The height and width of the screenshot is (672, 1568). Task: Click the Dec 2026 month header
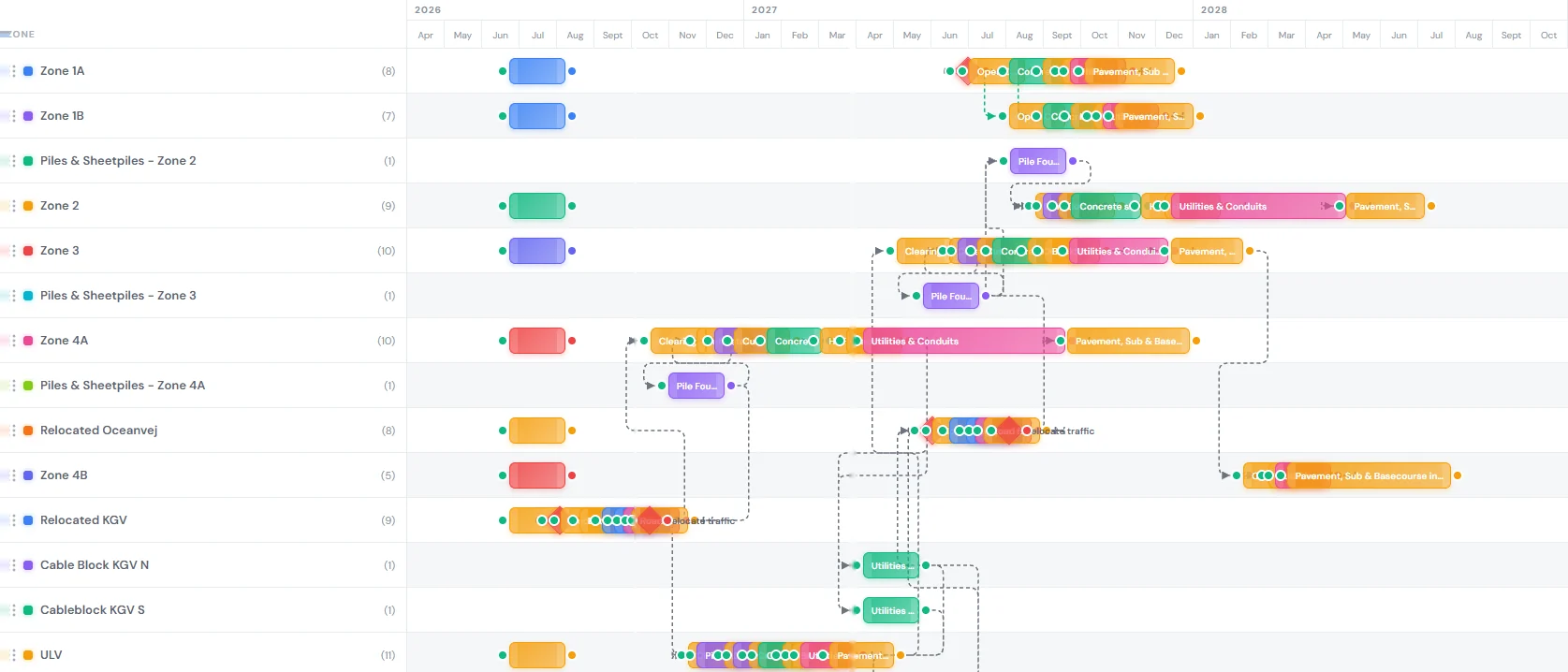coord(725,36)
